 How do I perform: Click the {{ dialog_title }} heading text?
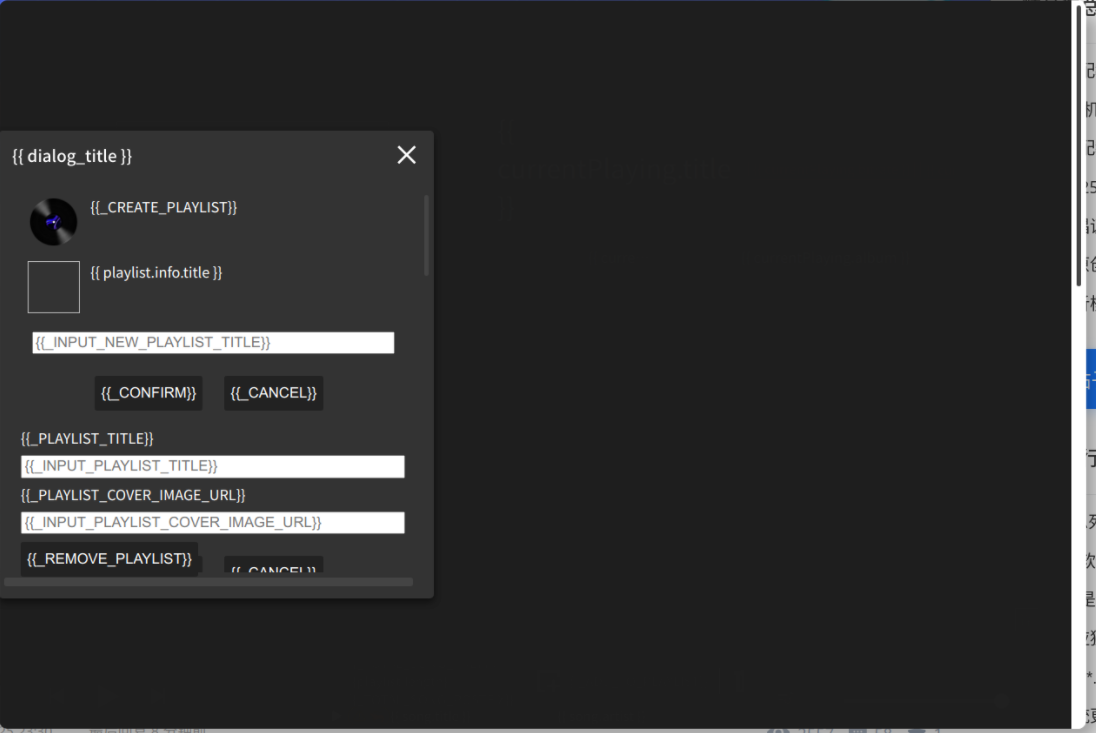tap(72, 156)
